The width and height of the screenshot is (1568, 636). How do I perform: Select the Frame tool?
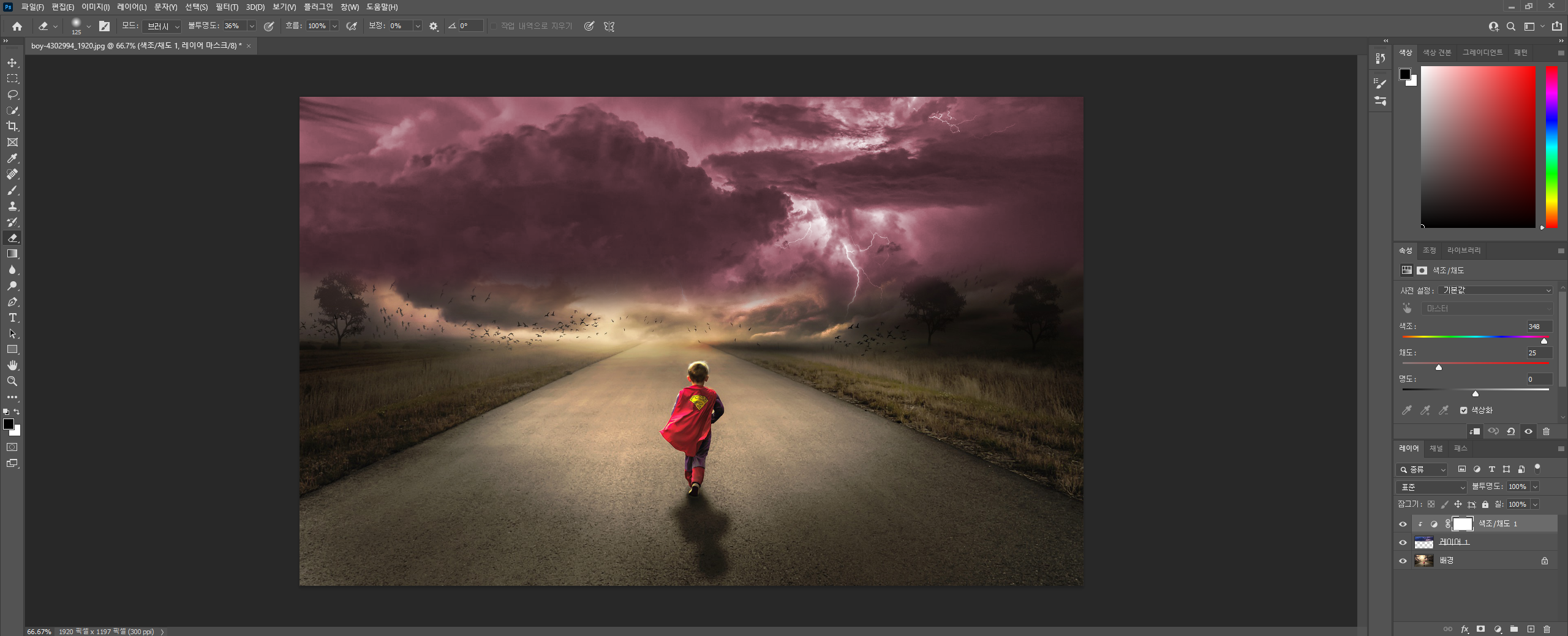point(12,142)
